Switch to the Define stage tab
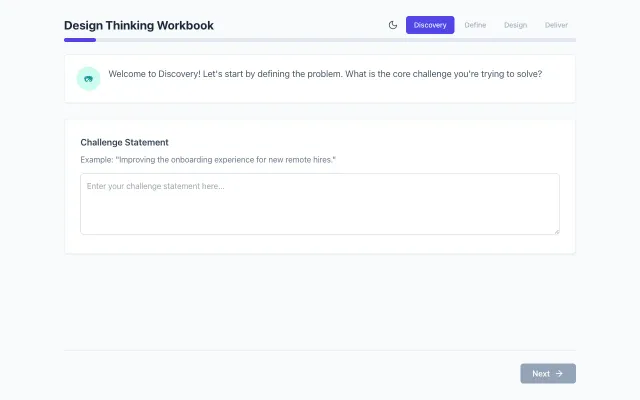640x400 pixels. (475, 25)
